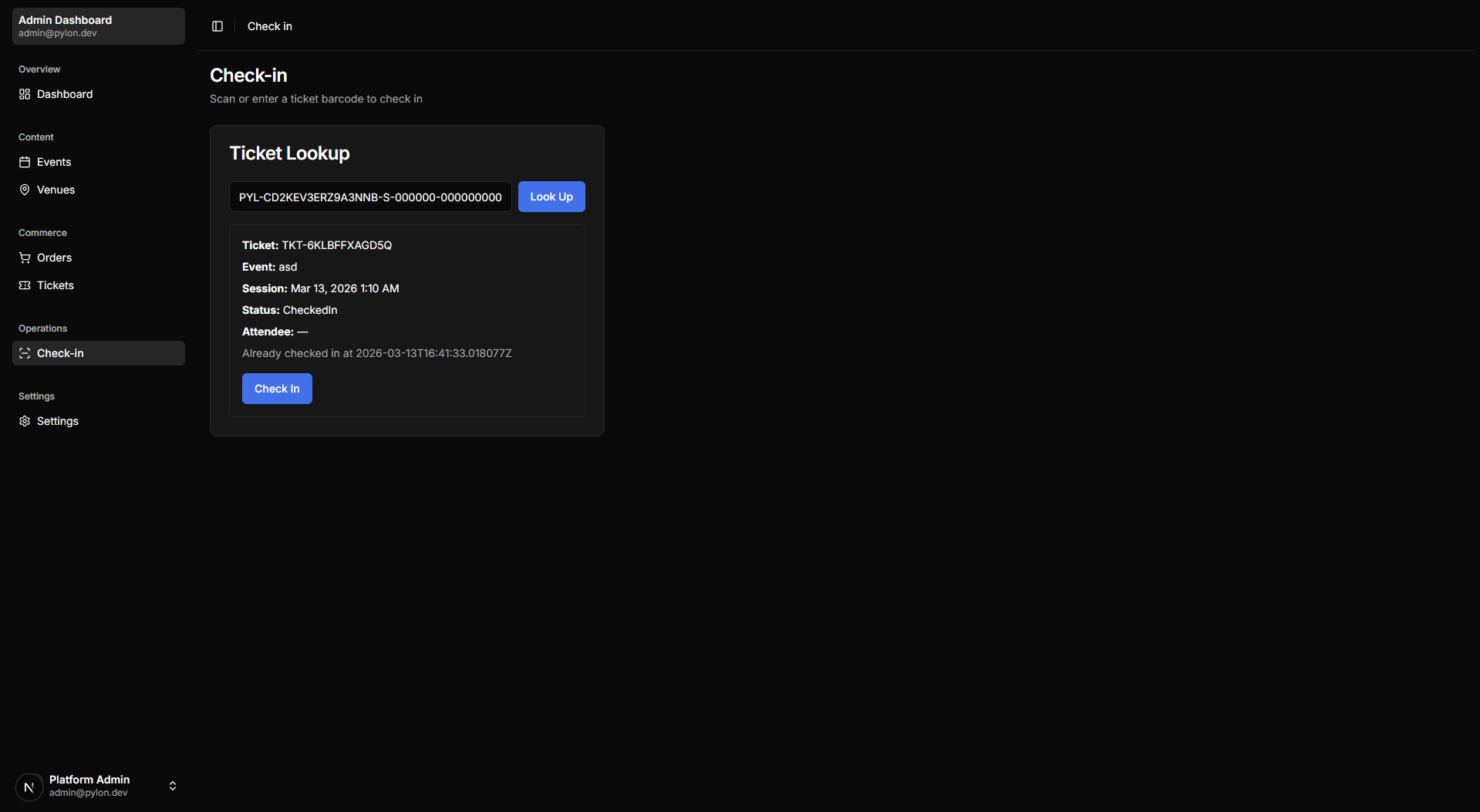This screenshot has height=812, width=1480.
Task: Click the Events calendar icon
Action: (x=25, y=162)
